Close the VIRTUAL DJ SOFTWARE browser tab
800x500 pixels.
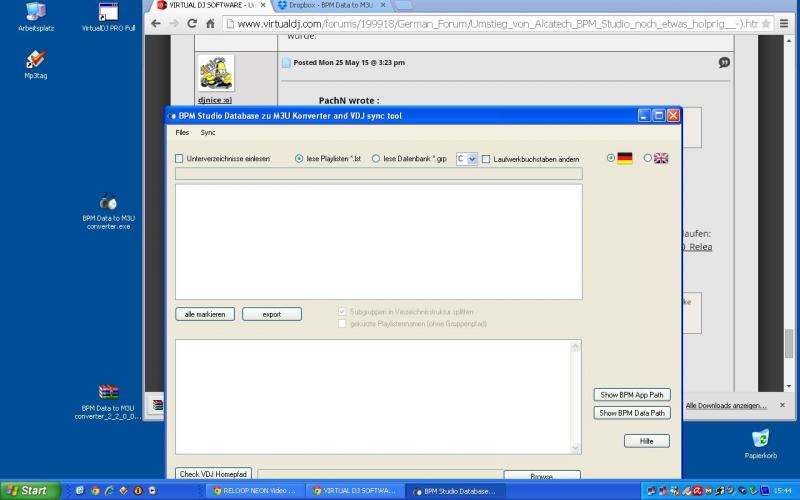pyautogui.click(x=263, y=5)
